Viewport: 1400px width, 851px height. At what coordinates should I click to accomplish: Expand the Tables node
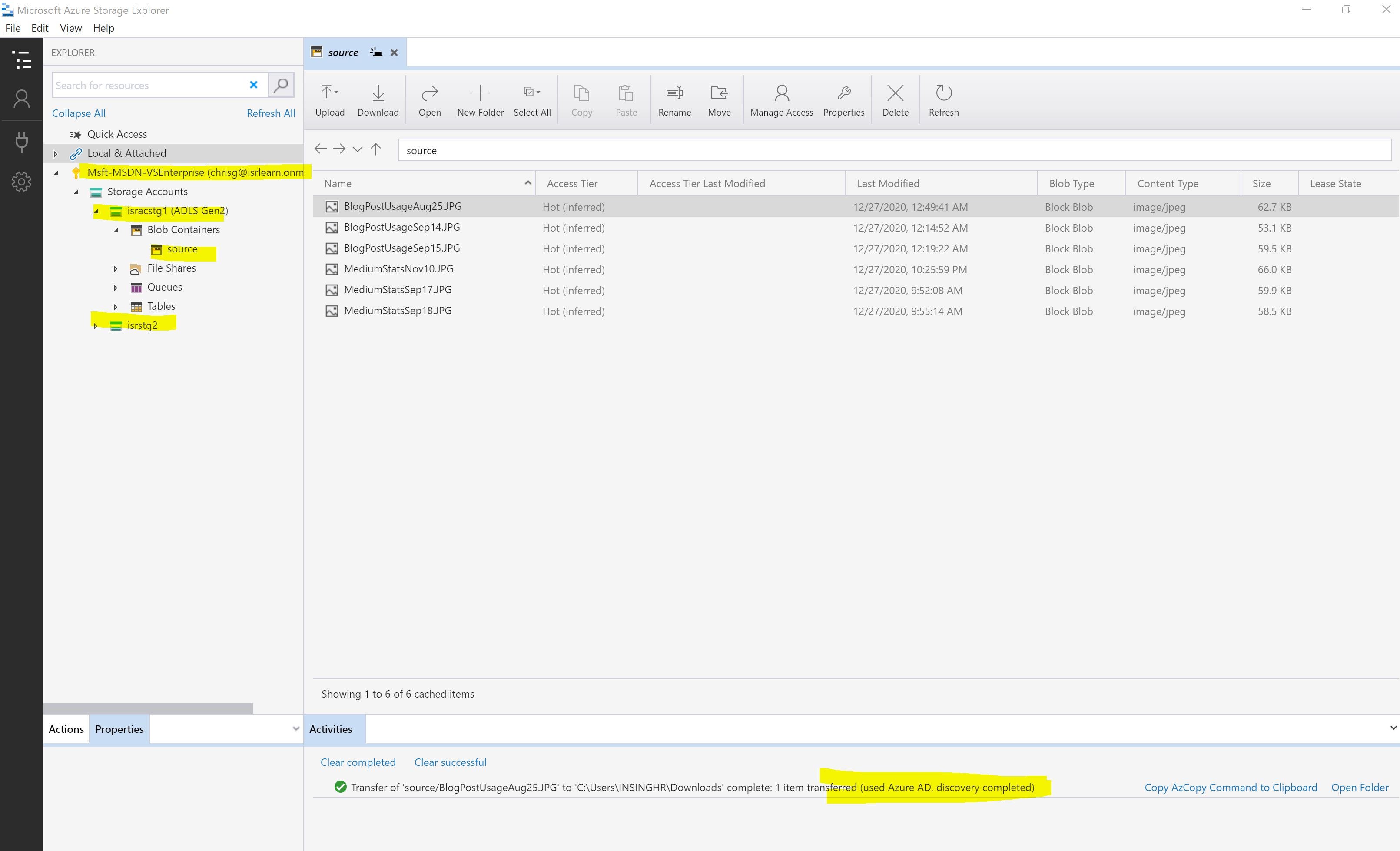(x=115, y=307)
